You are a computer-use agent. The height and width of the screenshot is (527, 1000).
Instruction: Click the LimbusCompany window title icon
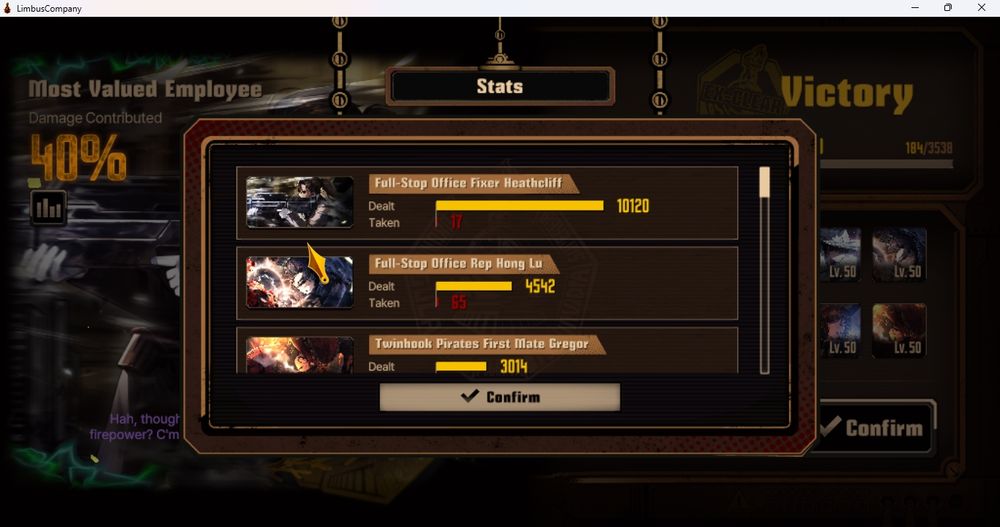tap(8, 8)
